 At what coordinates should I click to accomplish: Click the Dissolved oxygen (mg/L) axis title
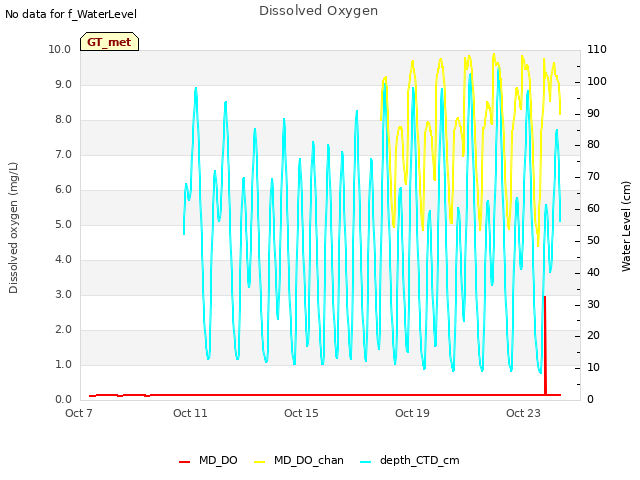13,228
